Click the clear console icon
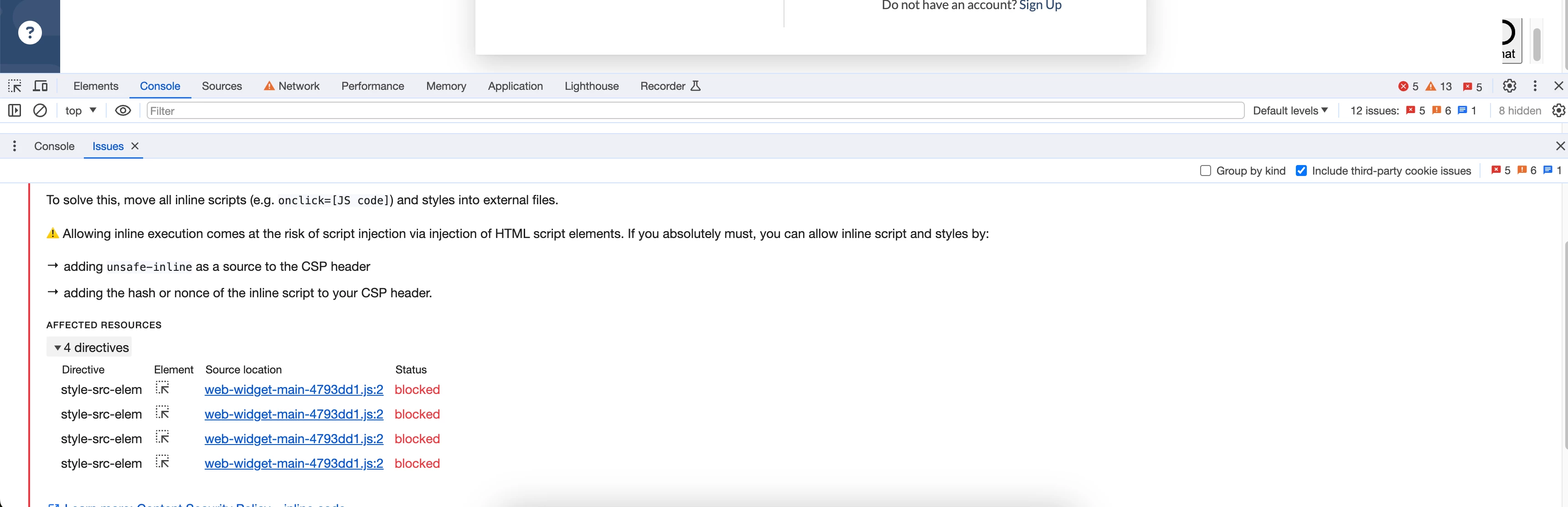This screenshot has width=1568, height=507. [x=40, y=110]
